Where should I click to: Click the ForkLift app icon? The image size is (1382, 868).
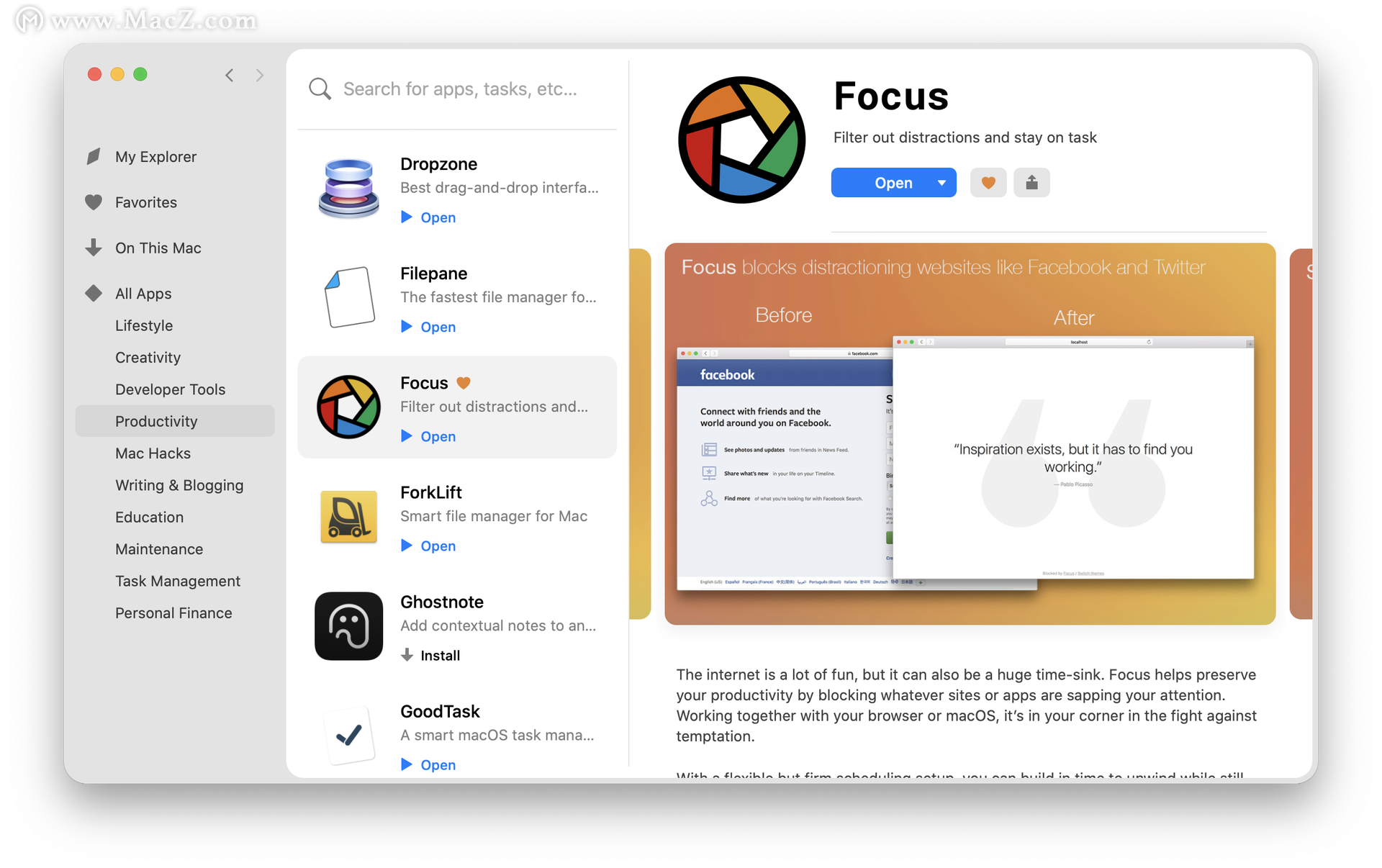349,516
